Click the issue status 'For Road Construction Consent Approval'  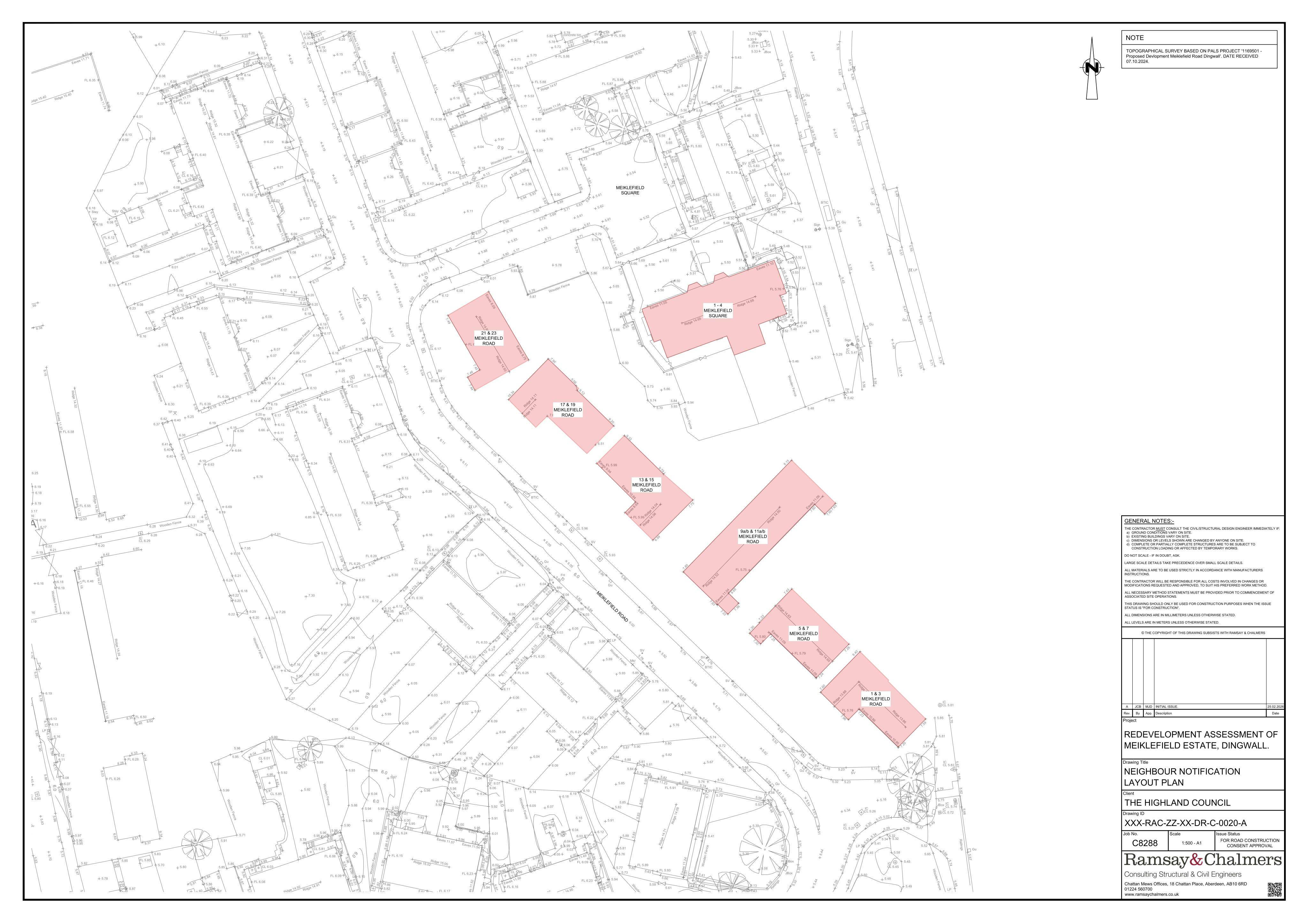pyautogui.click(x=1249, y=843)
